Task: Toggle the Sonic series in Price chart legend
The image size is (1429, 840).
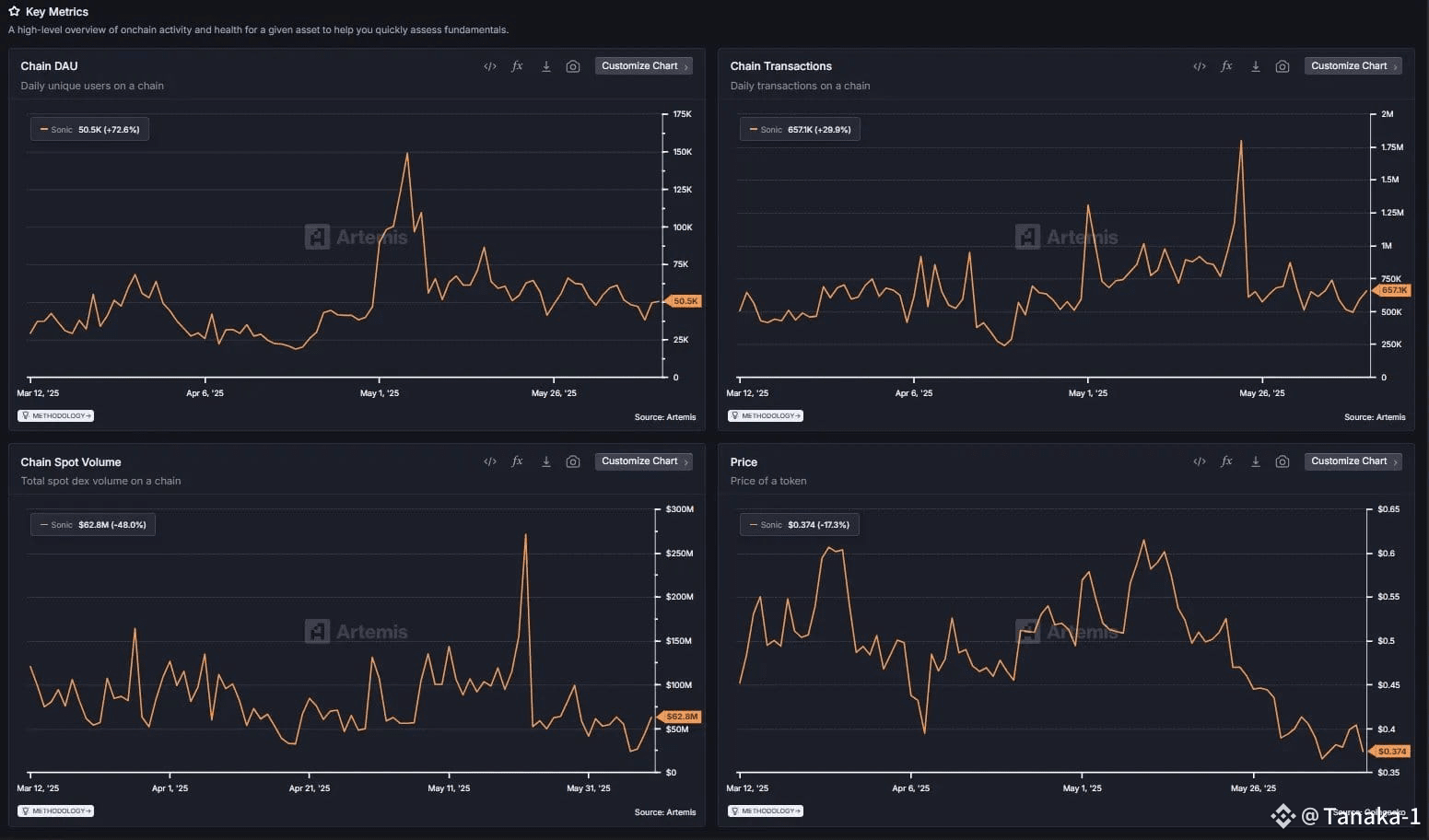Action: pyautogui.click(x=800, y=525)
